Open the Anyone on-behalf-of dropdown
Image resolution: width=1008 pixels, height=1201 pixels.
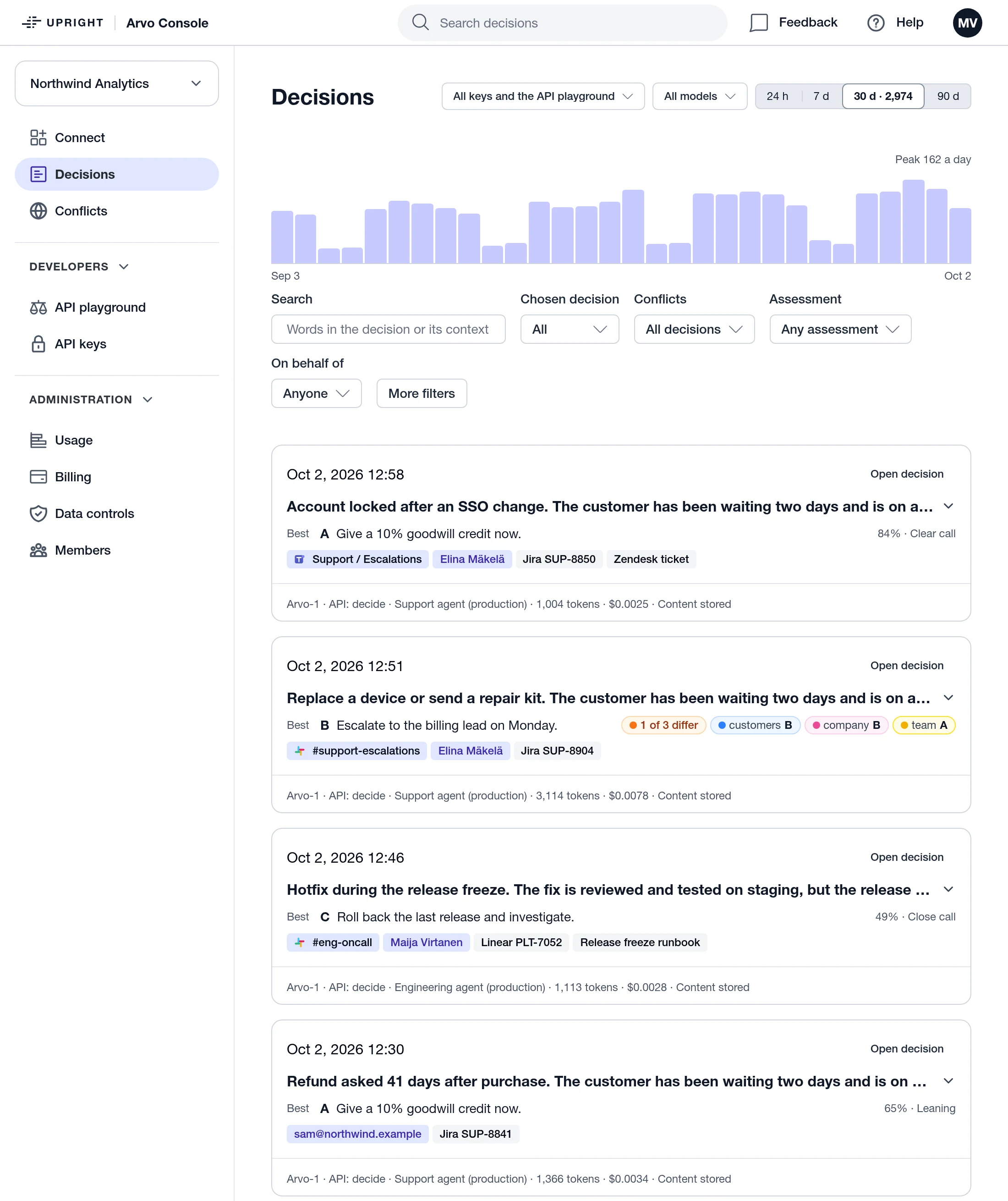(316, 393)
